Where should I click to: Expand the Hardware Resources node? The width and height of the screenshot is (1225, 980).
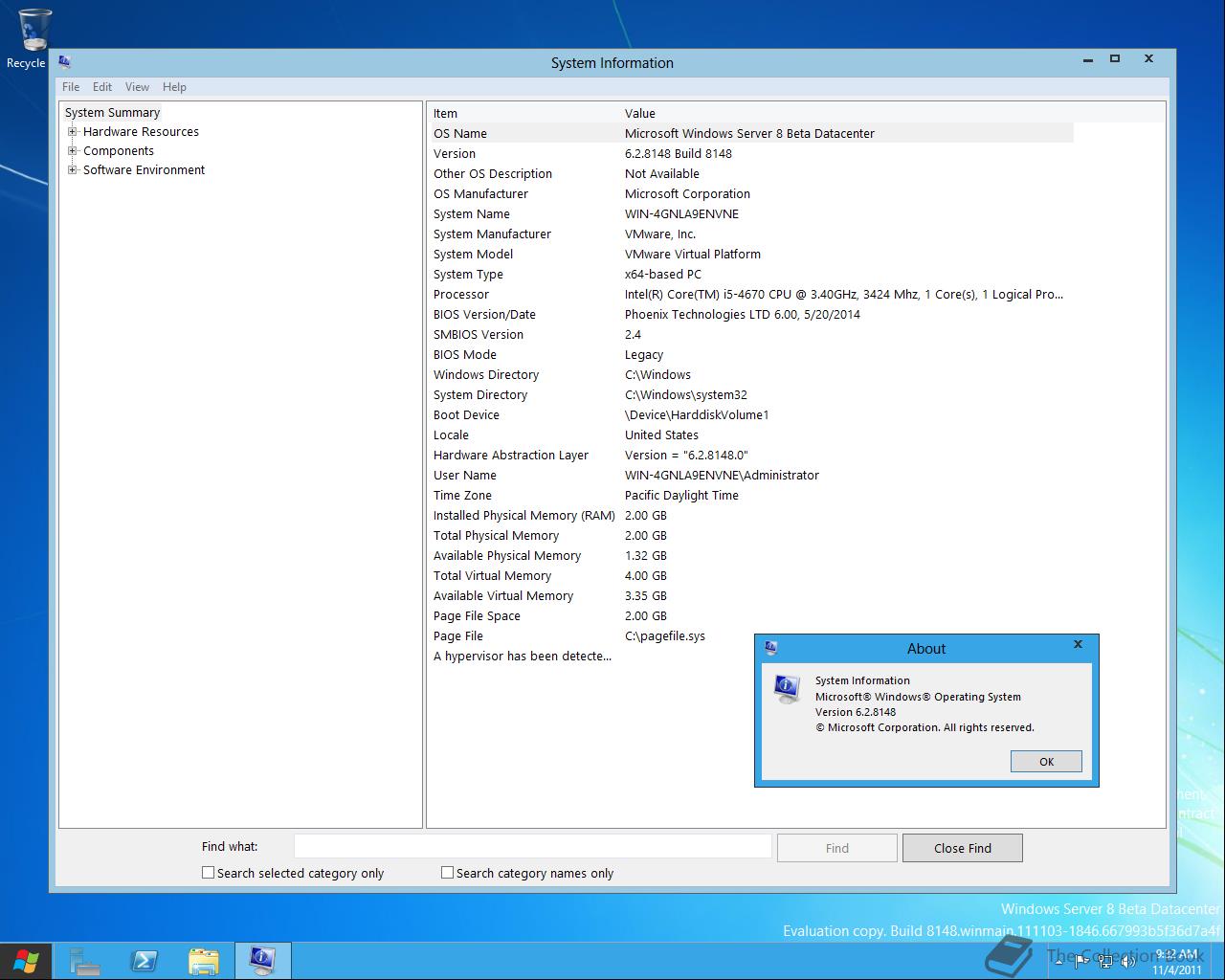tap(72, 131)
